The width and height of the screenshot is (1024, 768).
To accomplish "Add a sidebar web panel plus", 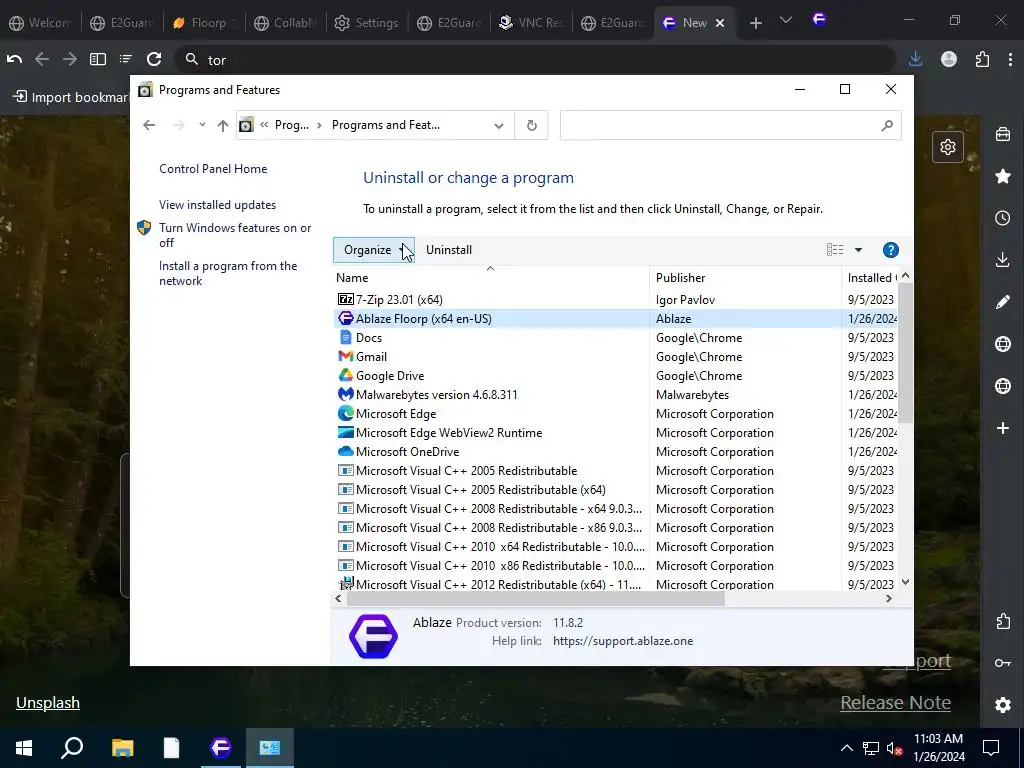I will tap(1003, 428).
